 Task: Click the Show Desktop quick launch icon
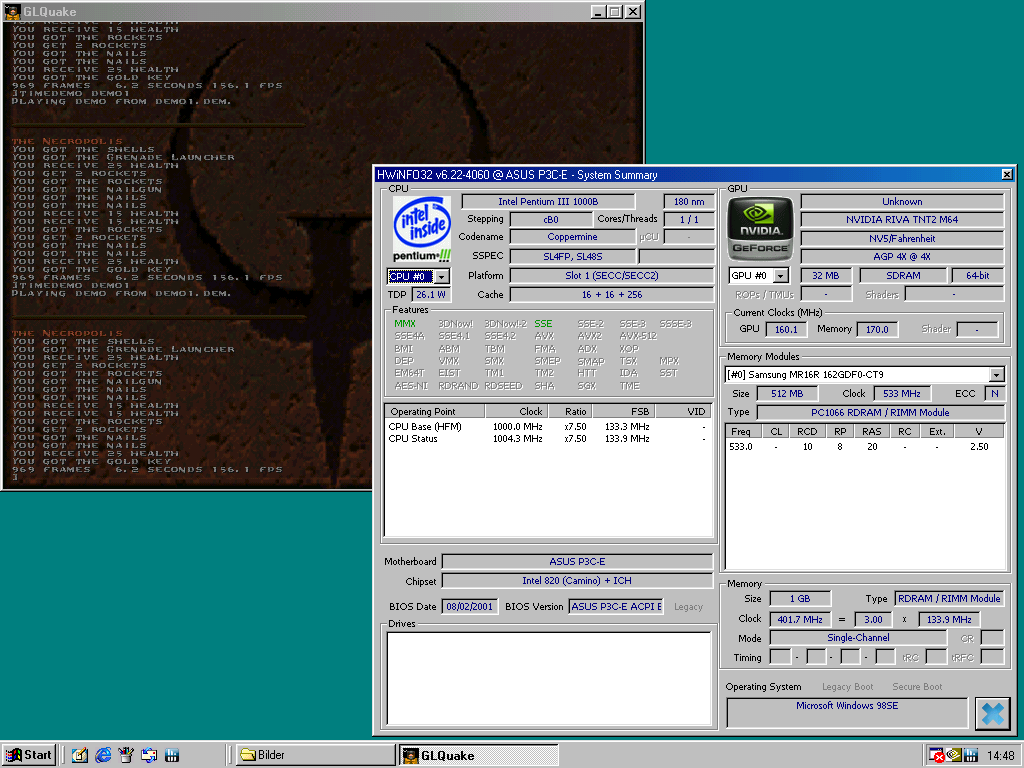[80, 755]
